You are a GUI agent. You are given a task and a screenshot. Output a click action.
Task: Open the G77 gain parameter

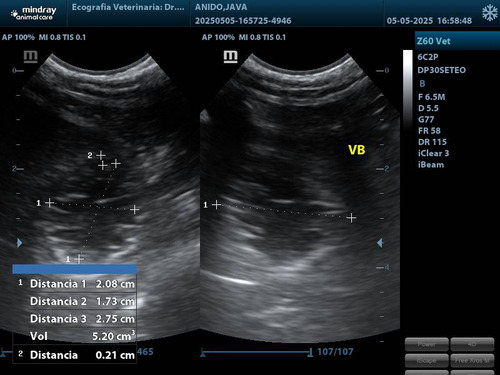coord(426,119)
